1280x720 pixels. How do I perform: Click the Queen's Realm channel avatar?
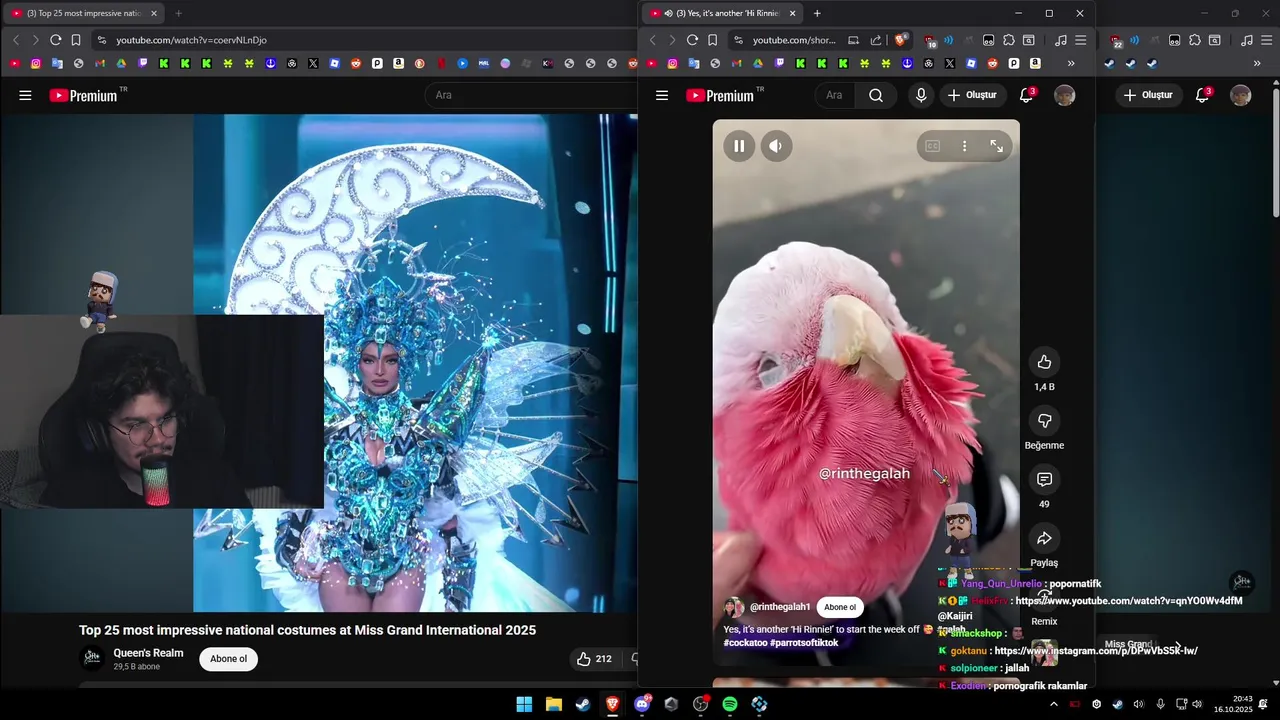(92, 658)
